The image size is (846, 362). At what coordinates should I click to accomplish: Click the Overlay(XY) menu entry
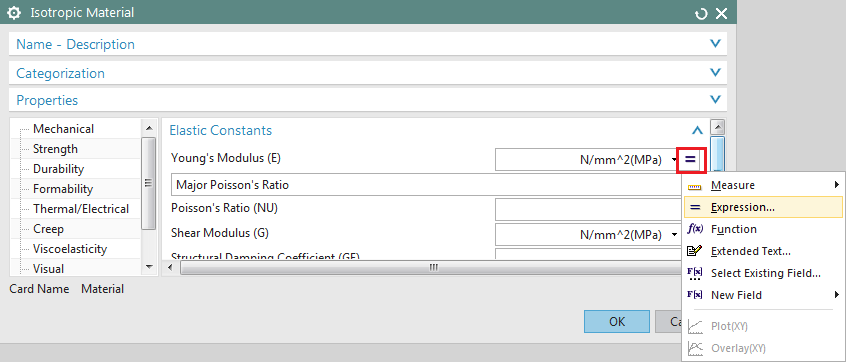pos(763,349)
